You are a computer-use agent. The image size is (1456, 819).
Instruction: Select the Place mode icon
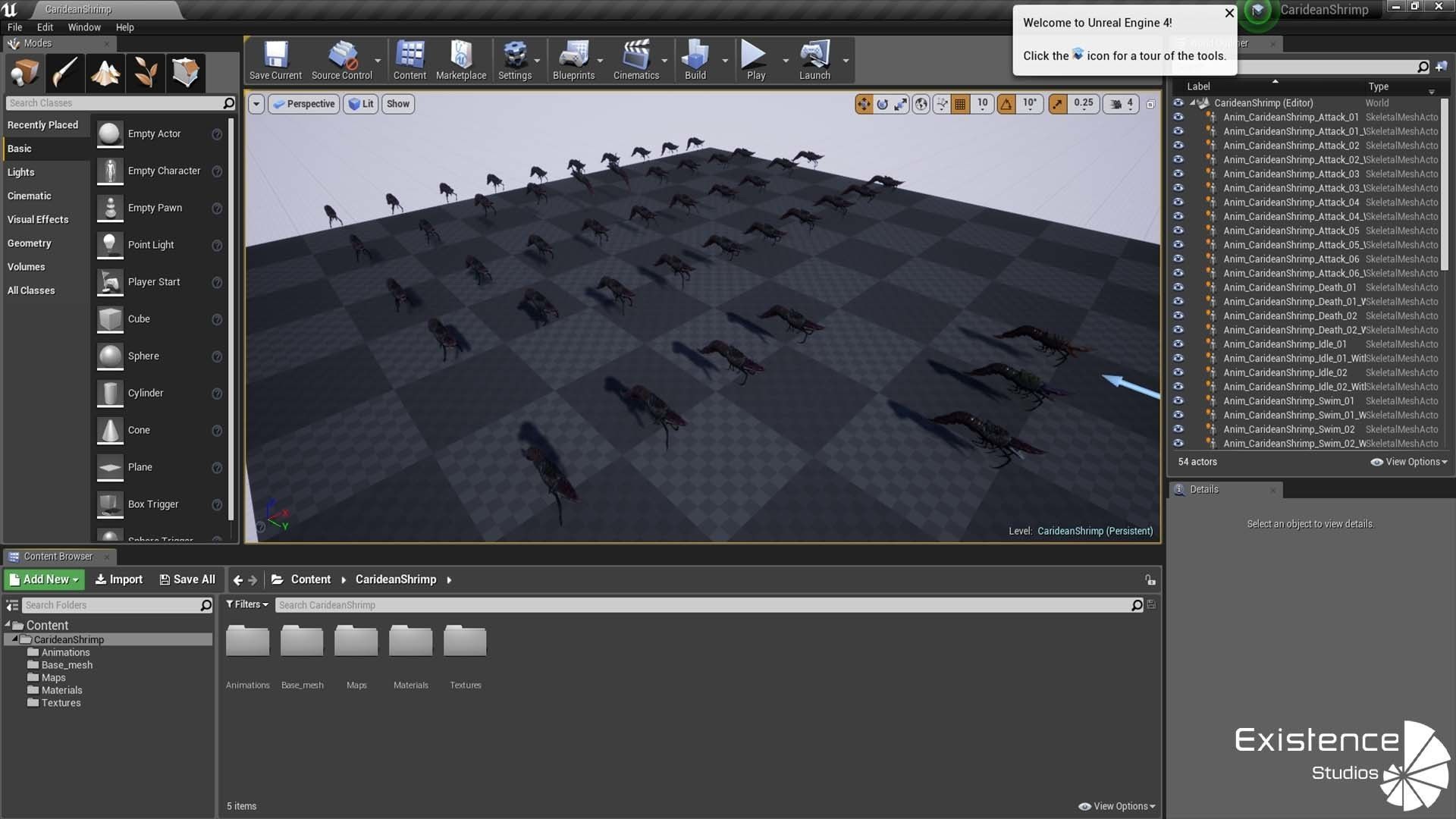coord(24,73)
